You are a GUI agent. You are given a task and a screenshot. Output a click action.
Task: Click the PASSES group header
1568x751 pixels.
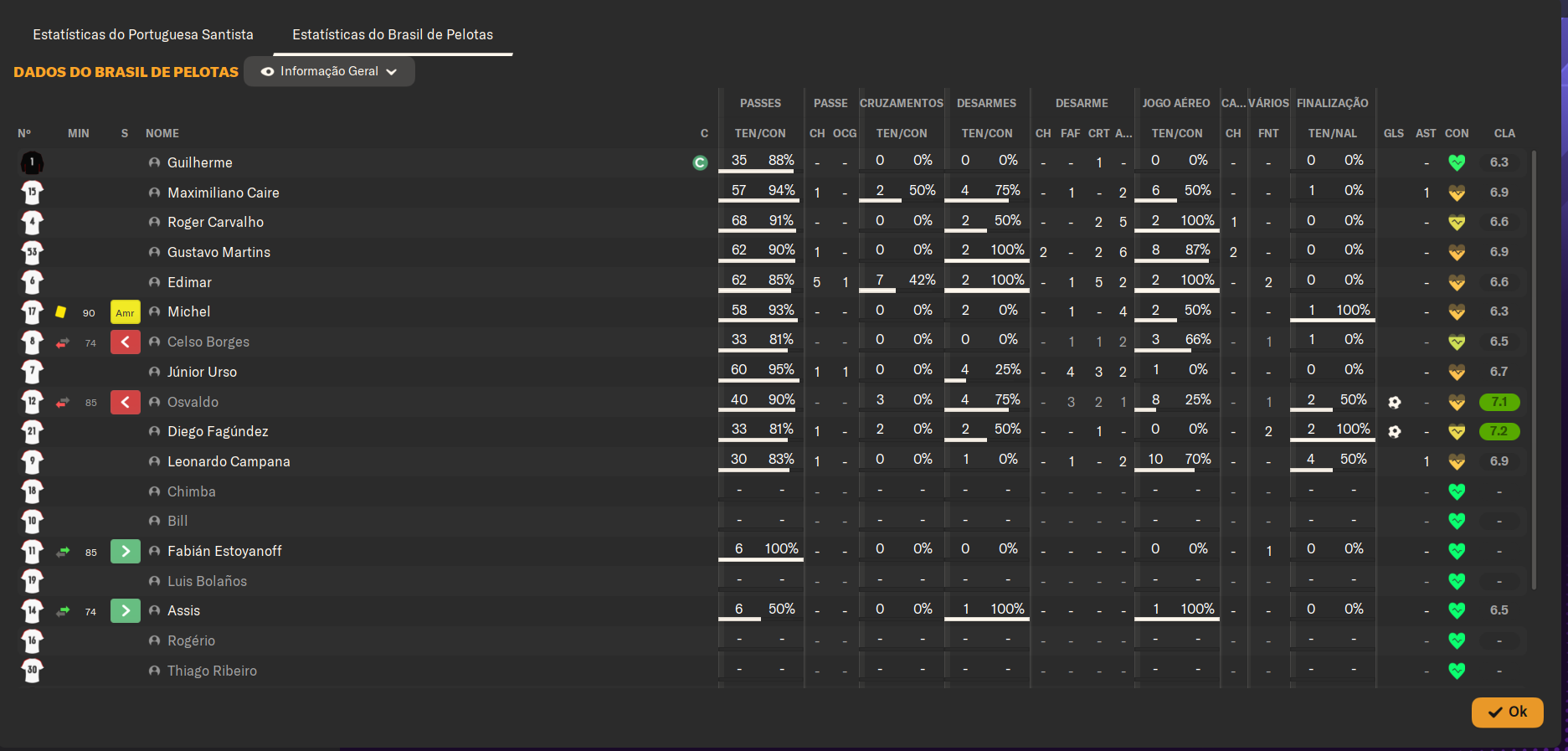[x=760, y=103]
